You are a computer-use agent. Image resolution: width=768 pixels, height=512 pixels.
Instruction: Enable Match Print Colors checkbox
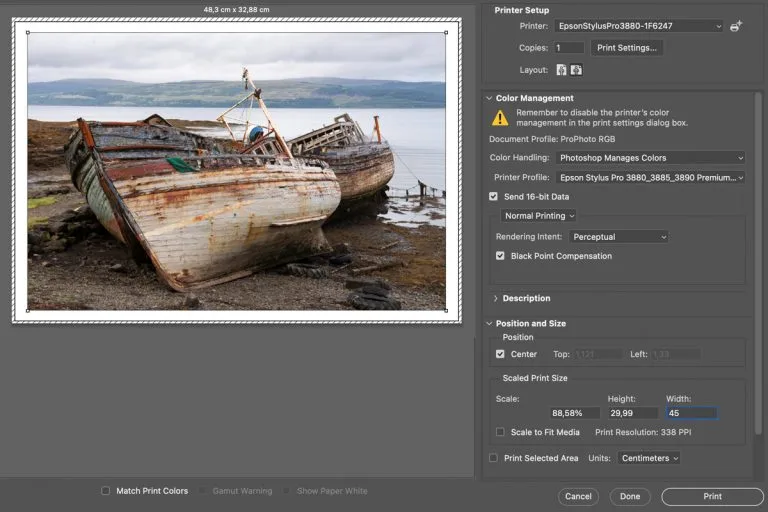click(106, 491)
